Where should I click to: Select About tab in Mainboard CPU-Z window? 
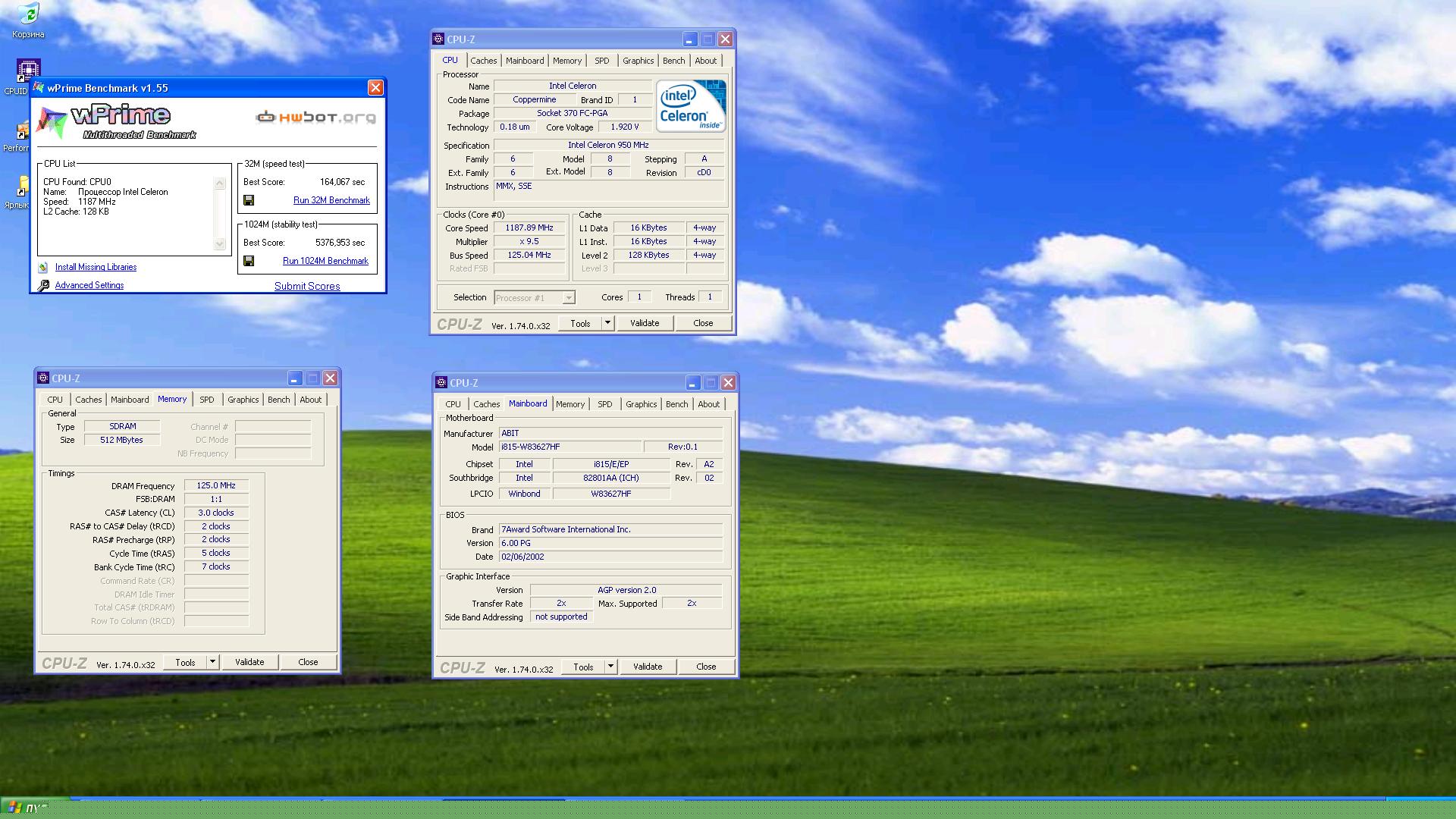[x=708, y=404]
